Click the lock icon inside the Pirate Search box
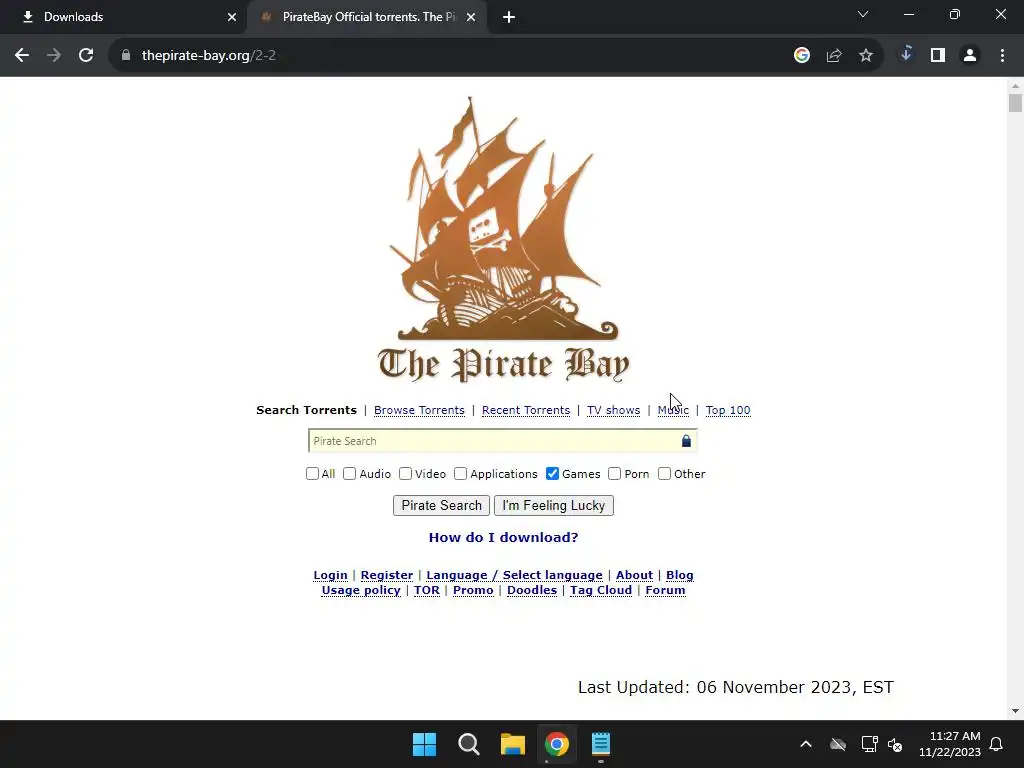 pos(686,441)
